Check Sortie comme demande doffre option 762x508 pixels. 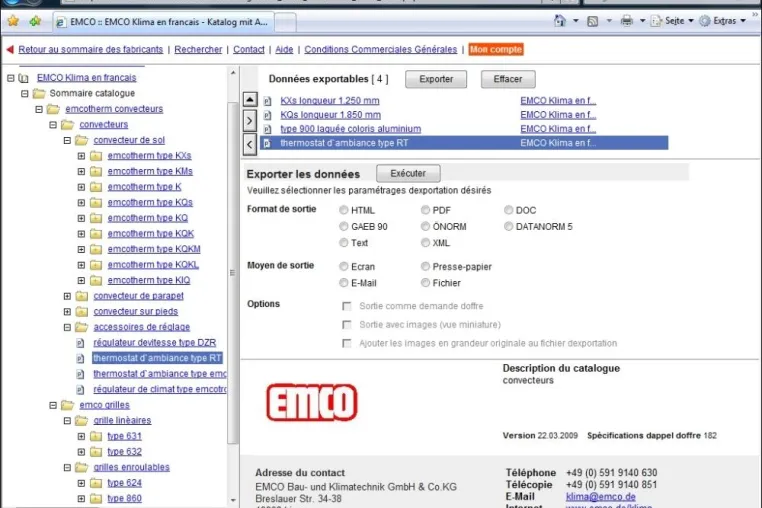(346, 306)
